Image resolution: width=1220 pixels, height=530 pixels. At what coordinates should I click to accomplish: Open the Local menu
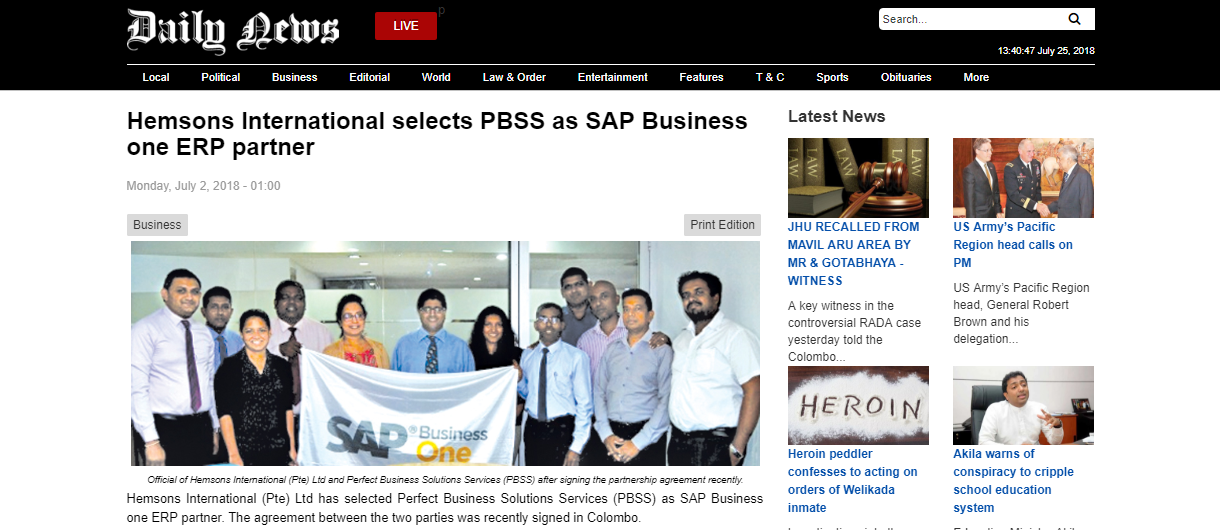(156, 77)
